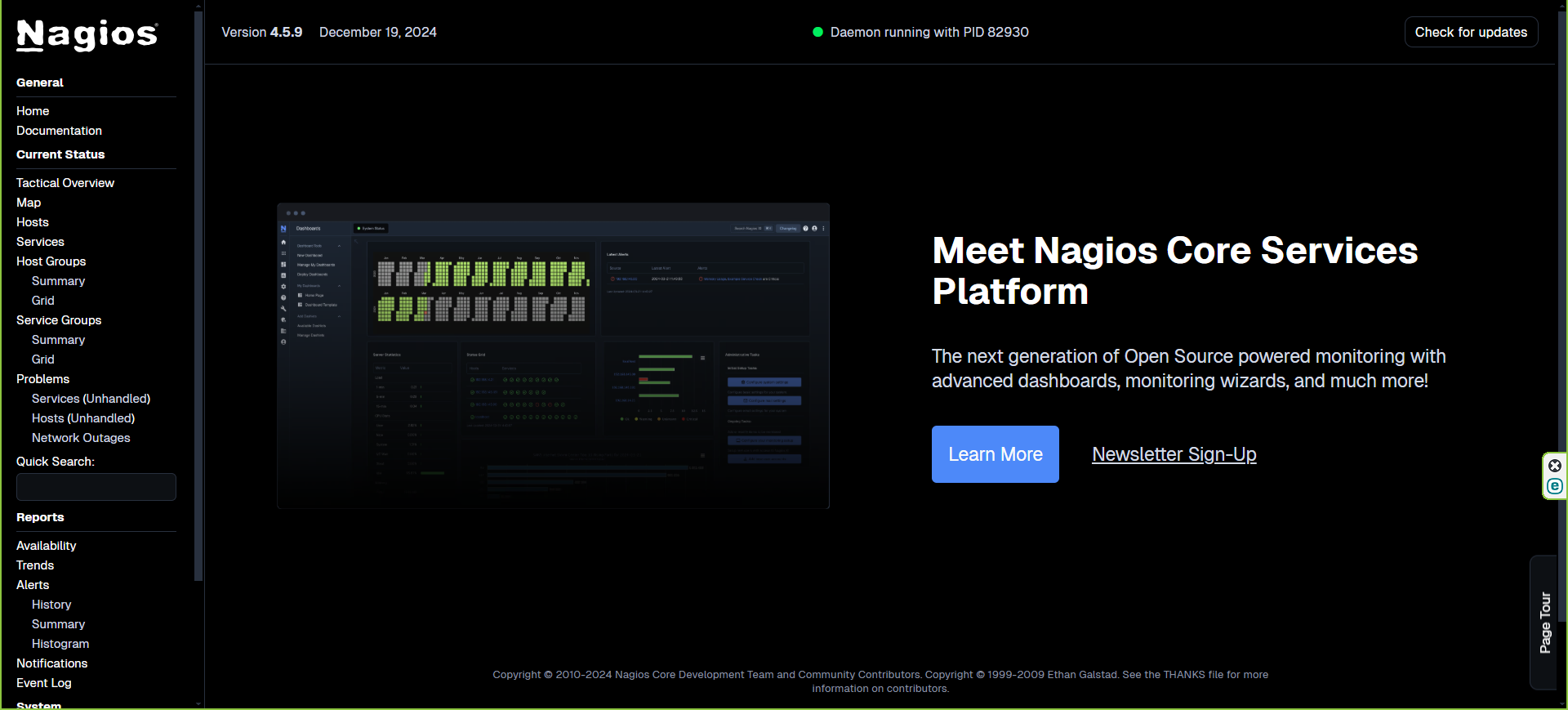Click the December 19, 2024 date
This screenshot has height=710, width=1568.
[378, 32]
